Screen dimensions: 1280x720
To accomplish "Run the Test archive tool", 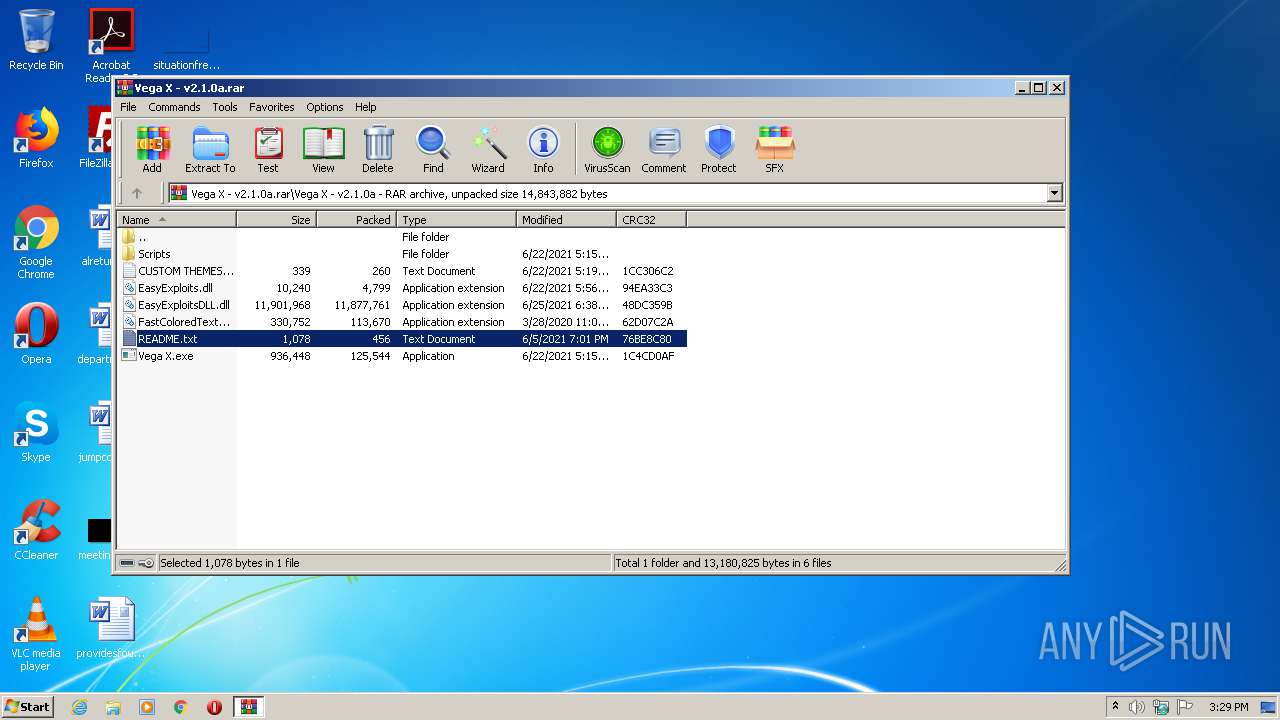I will 268,149.
